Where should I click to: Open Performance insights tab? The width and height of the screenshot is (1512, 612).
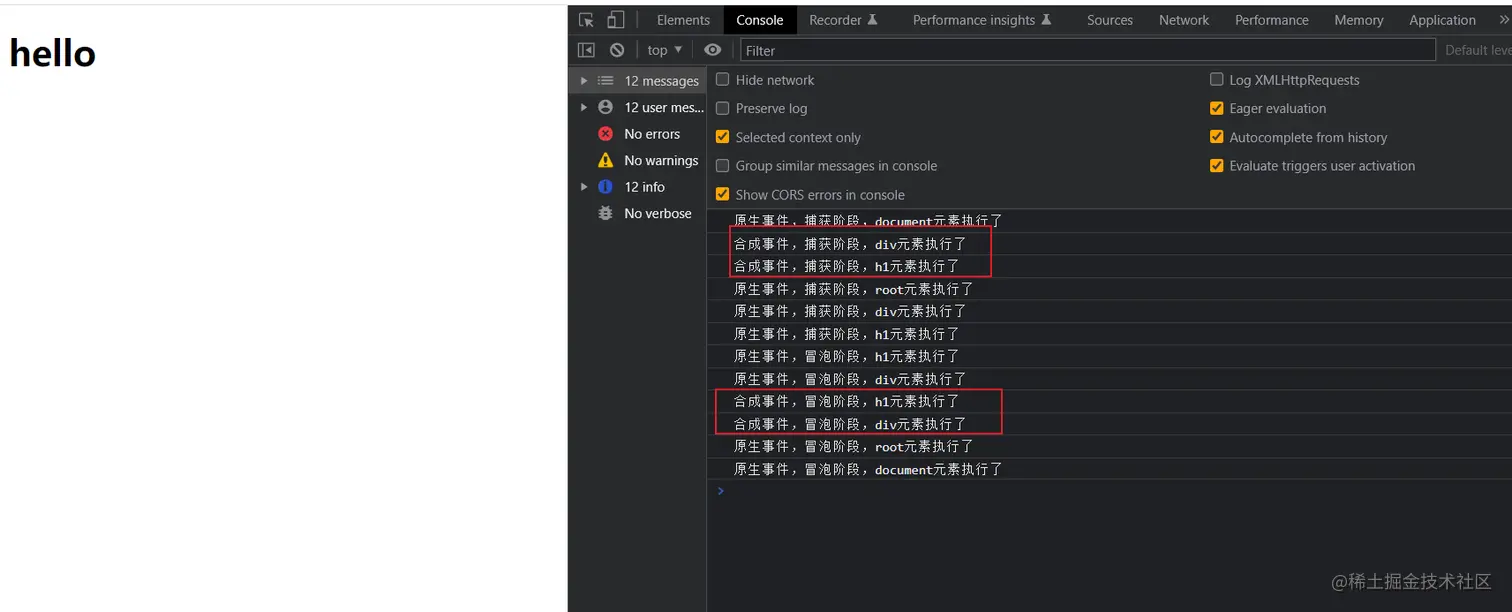tap(982, 20)
